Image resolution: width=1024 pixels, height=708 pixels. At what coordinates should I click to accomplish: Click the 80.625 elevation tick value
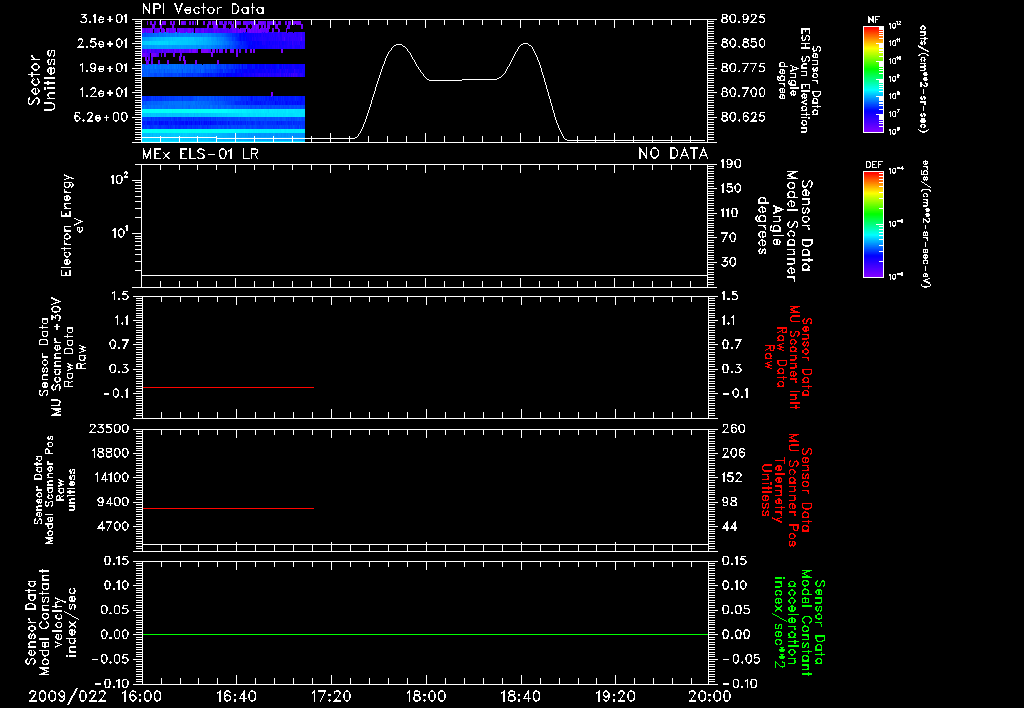pyautogui.click(x=743, y=118)
